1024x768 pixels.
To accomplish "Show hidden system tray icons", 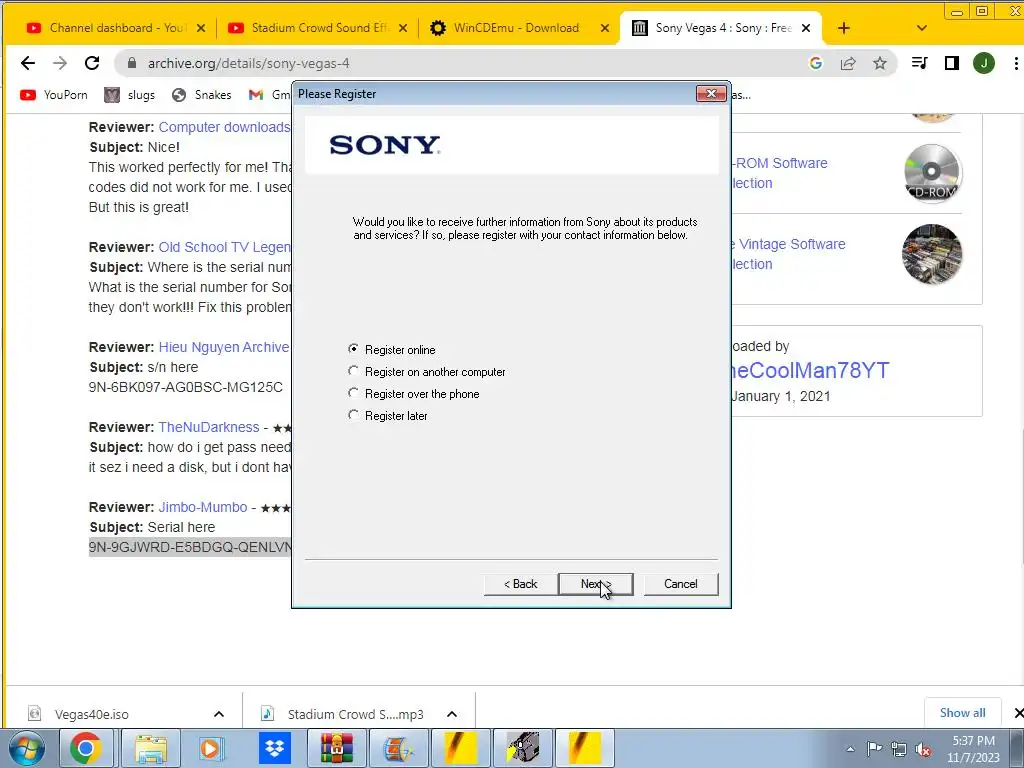I will [850, 749].
